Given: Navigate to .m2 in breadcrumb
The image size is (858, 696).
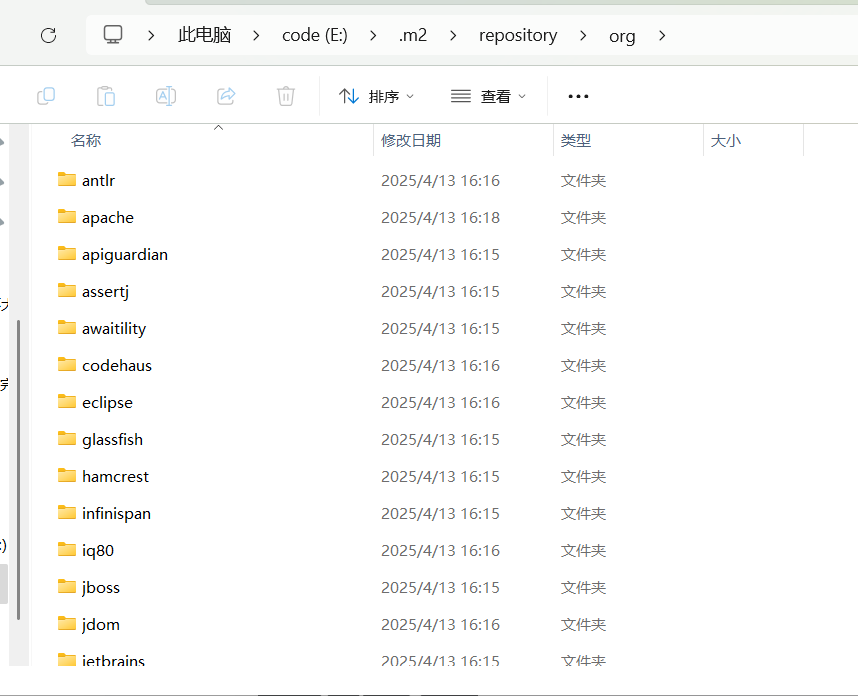Looking at the screenshot, I should coord(413,36).
